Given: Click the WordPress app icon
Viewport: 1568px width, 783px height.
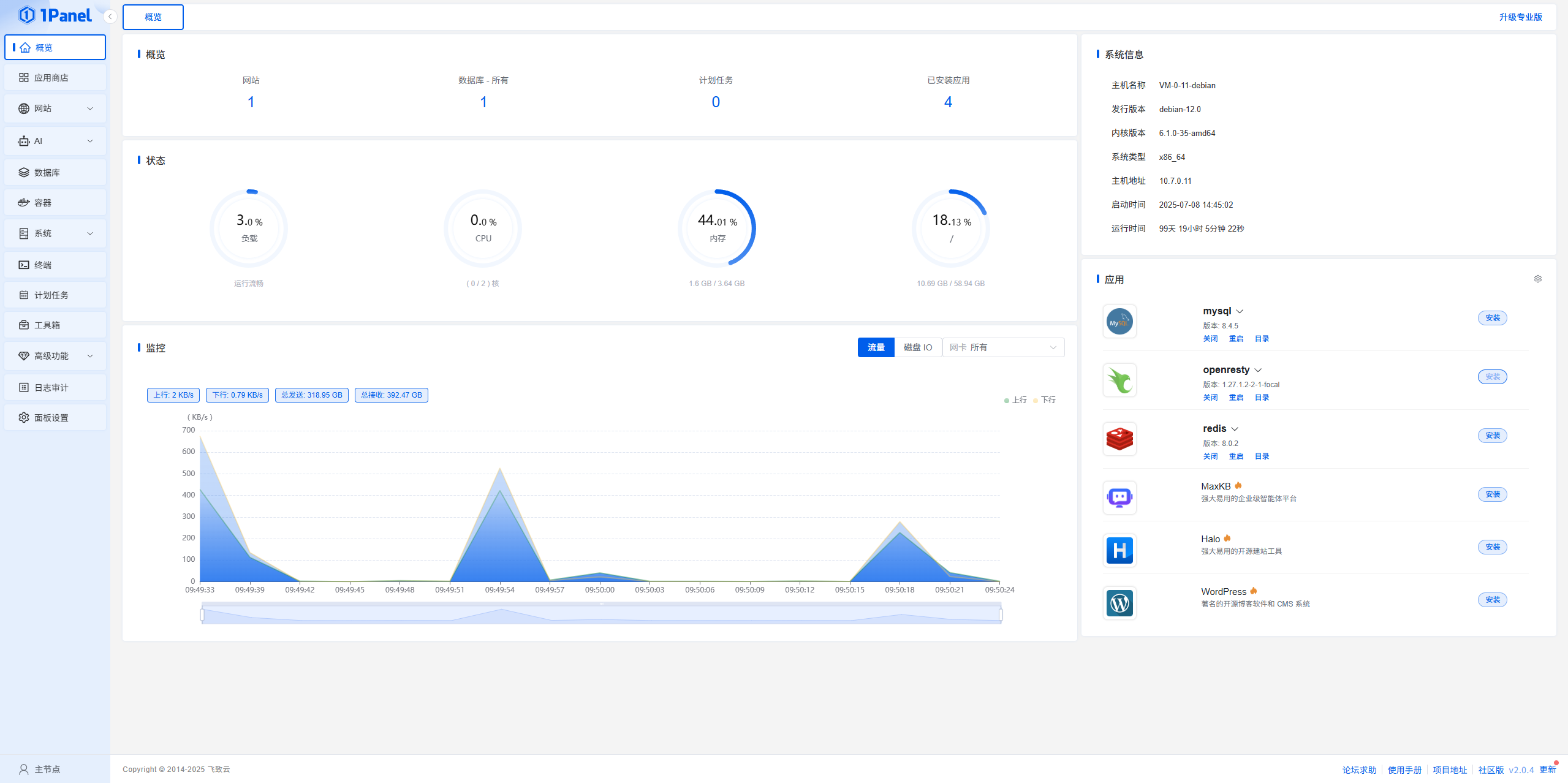Looking at the screenshot, I should click(x=1119, y=603).
